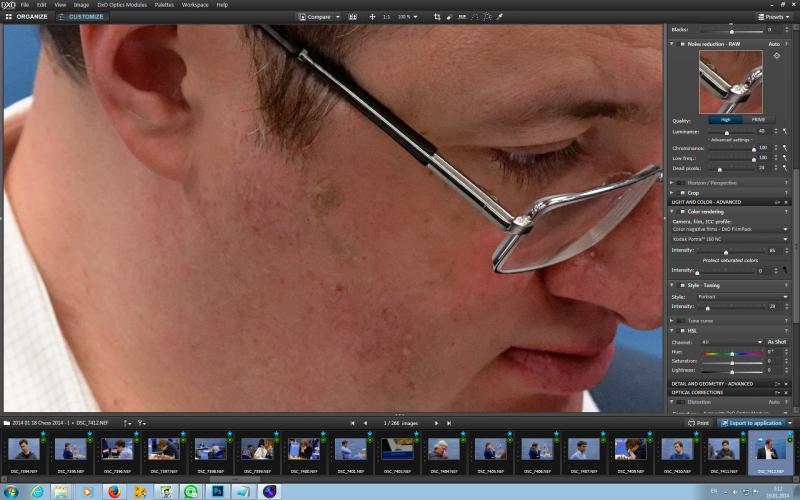The image size is (800, 500).
Task: Click the Windows Start button
Action: point(10,492)
